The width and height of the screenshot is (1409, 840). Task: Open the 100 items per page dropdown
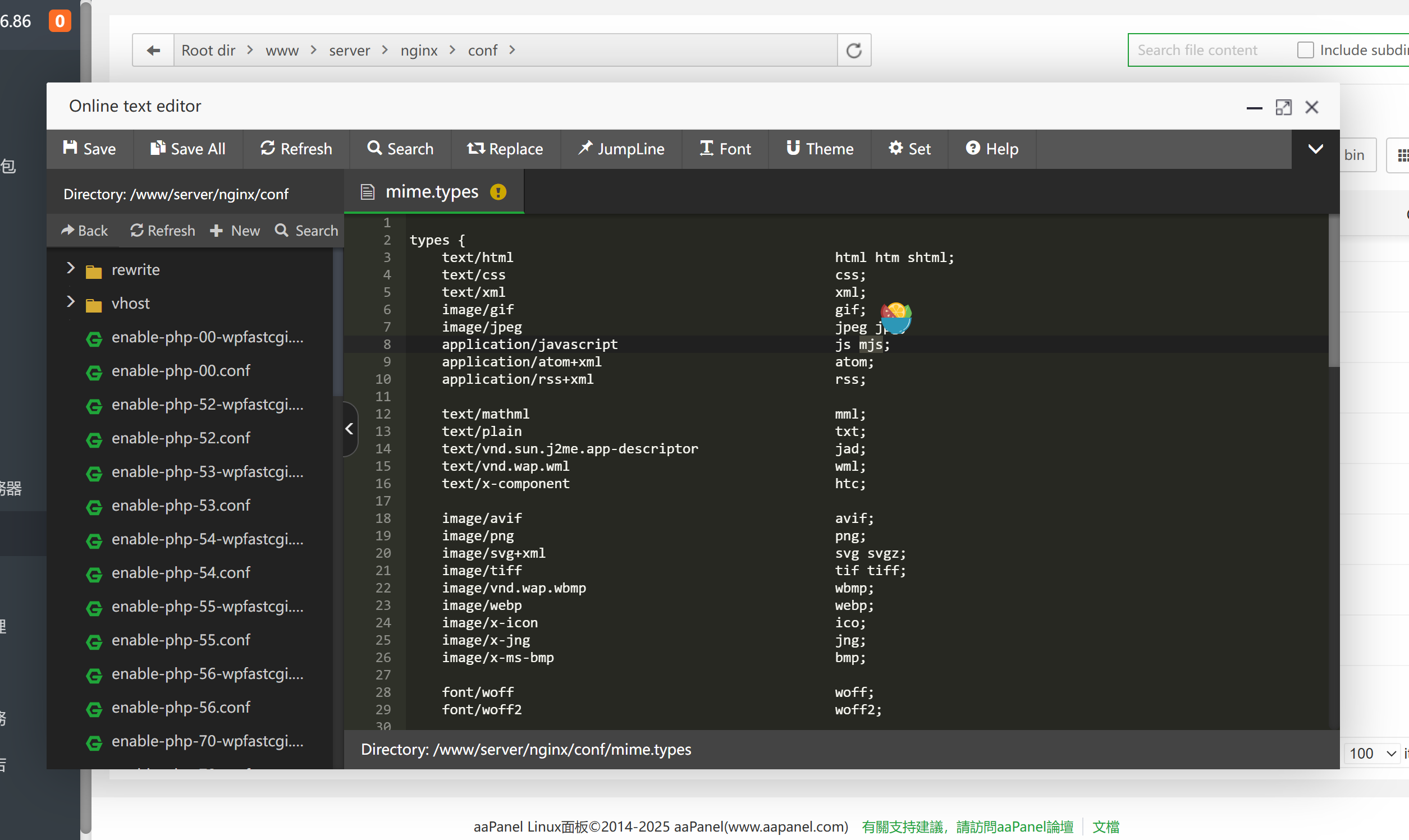pos(1373,753)
